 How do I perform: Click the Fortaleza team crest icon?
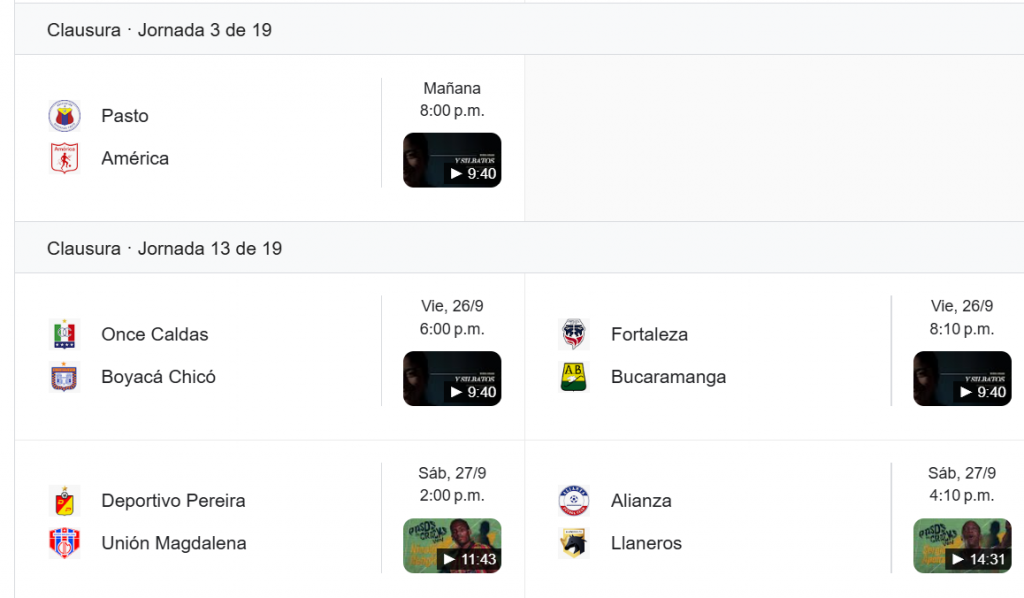coord(574,334)
